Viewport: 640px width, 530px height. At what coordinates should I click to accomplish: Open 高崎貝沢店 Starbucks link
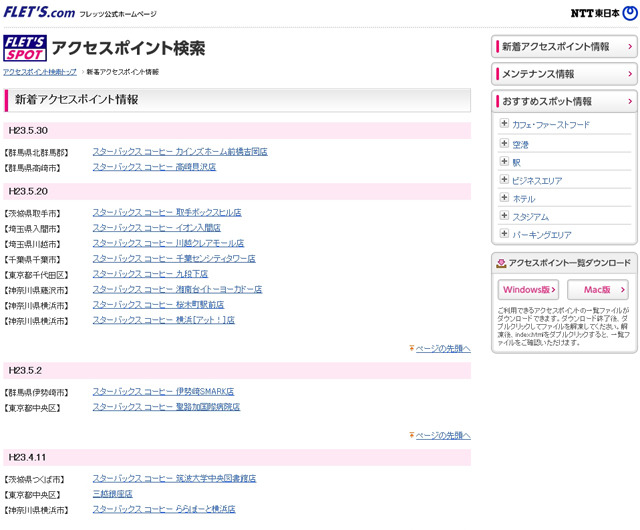click(154, 167)
